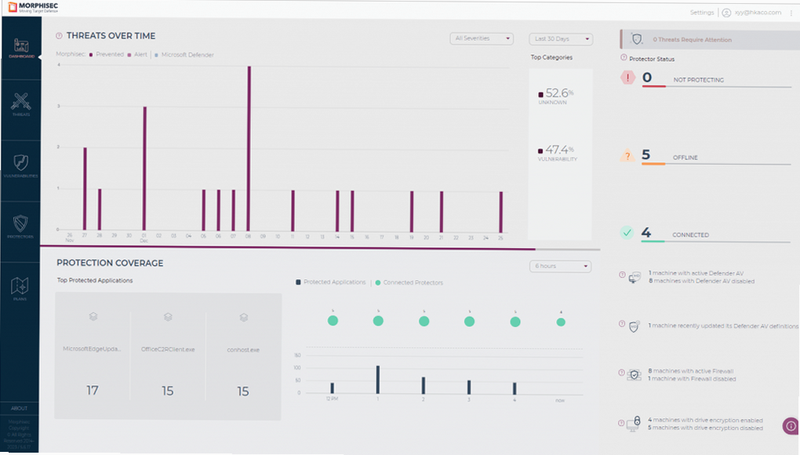Click '4 machines with drive encryption enabled' text
Viewport: 800px width, 455px height.
[705, 420]
